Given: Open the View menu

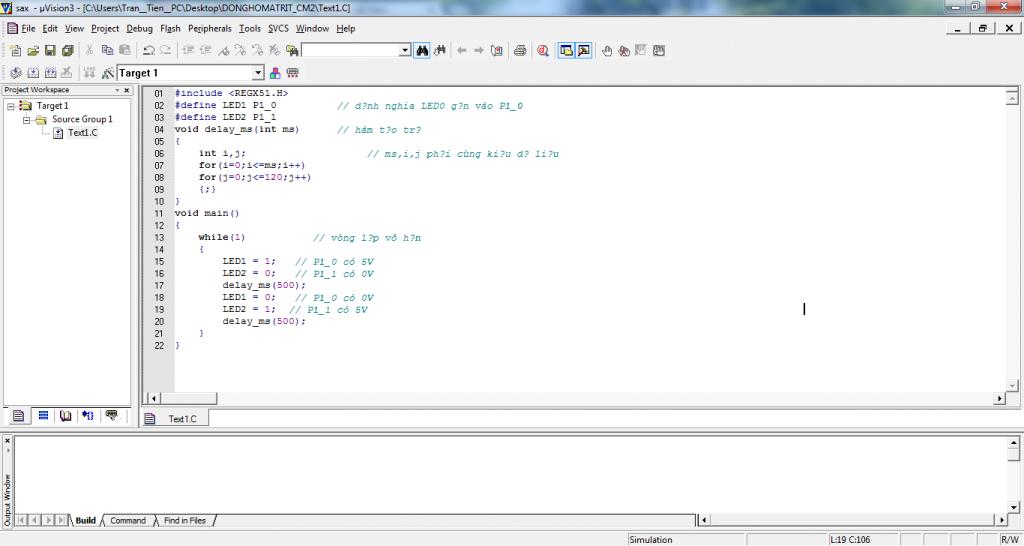Looking at the screenshot, I should (x=74, y=28).
